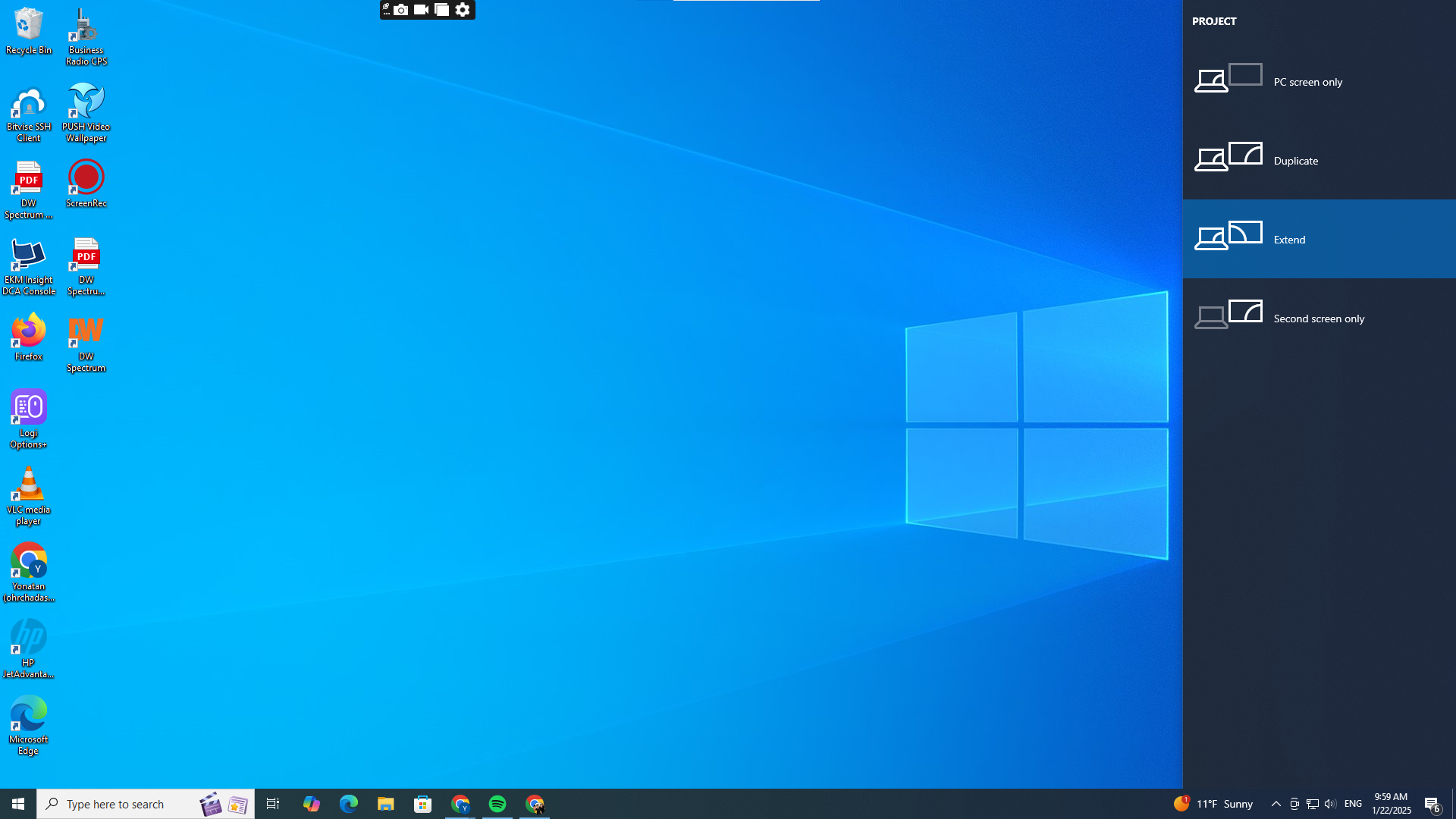Start video recording from the top toolbar
Image resolution: width=1456 pixels, height=819 pixels.
[422, 10]
